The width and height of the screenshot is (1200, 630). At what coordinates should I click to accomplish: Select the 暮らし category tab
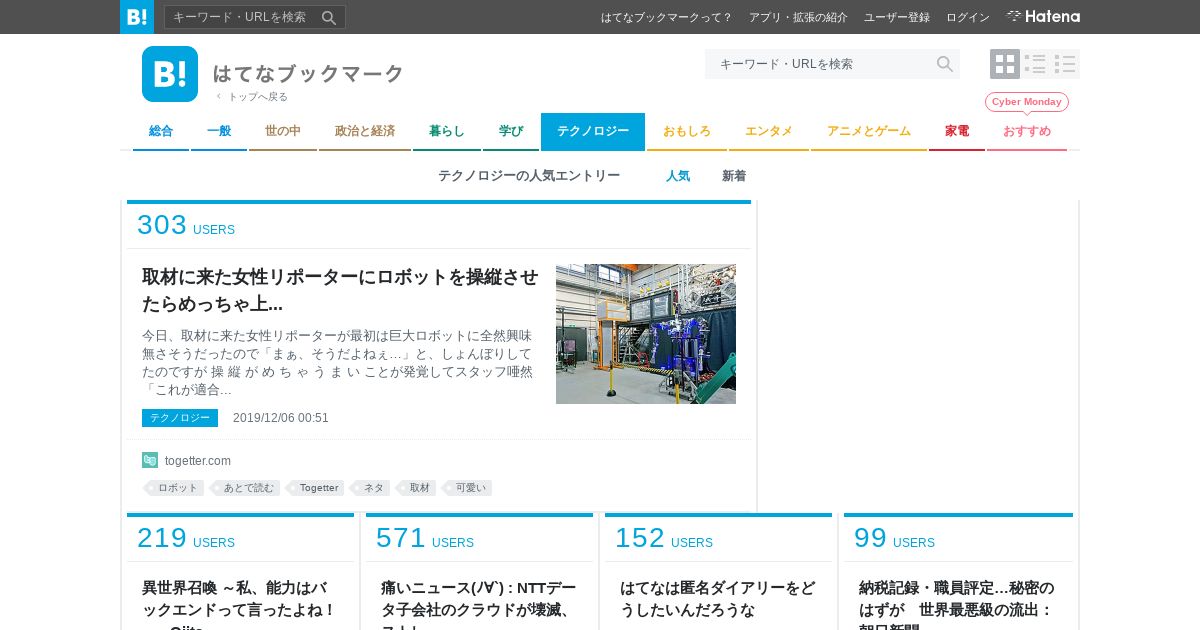(x=447, y=131)
